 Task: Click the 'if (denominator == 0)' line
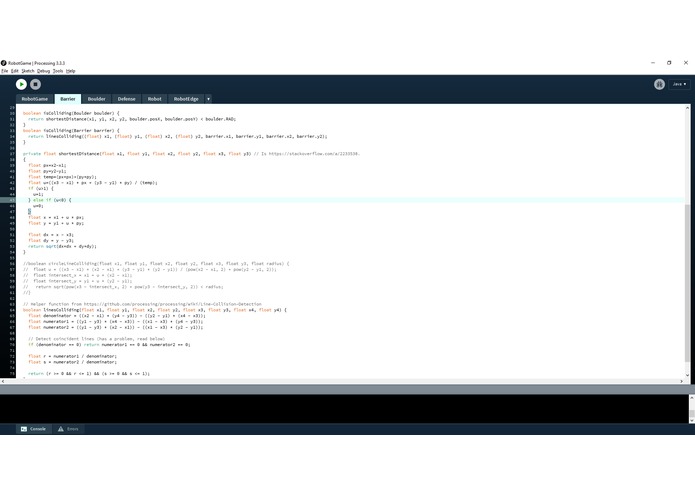pyautogui.click(x=109, y=344)
